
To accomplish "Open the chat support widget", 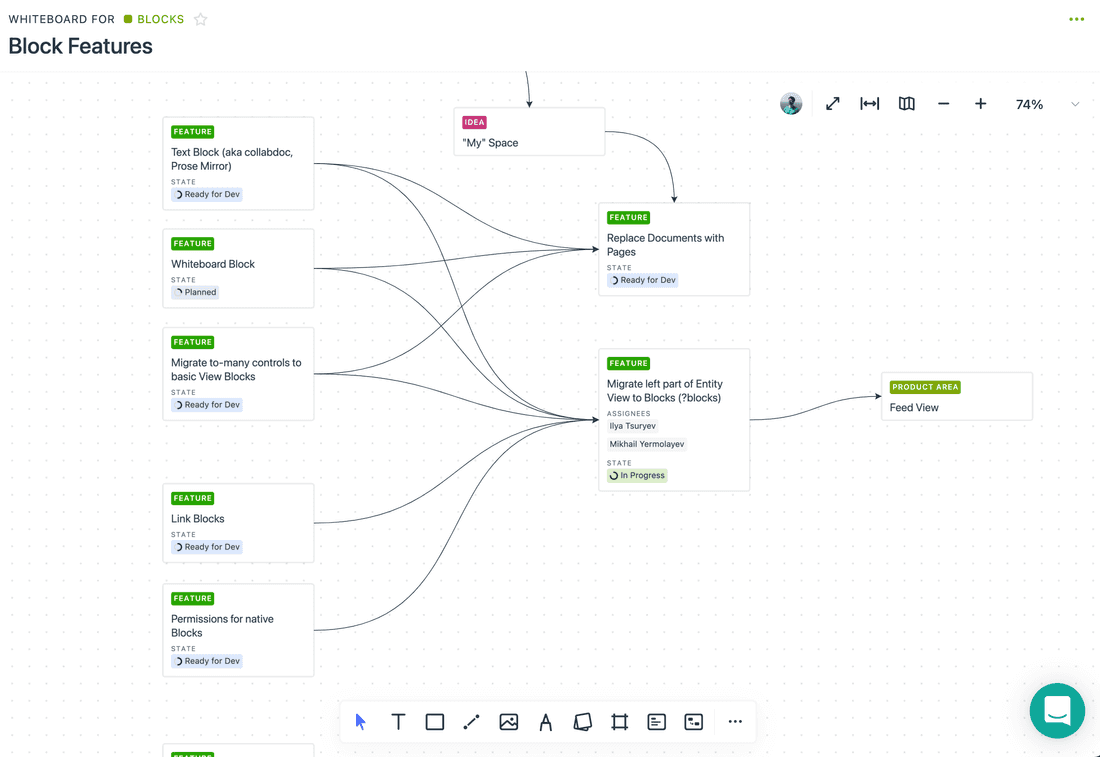I will pyautogui.click(x=1057, y=711).
